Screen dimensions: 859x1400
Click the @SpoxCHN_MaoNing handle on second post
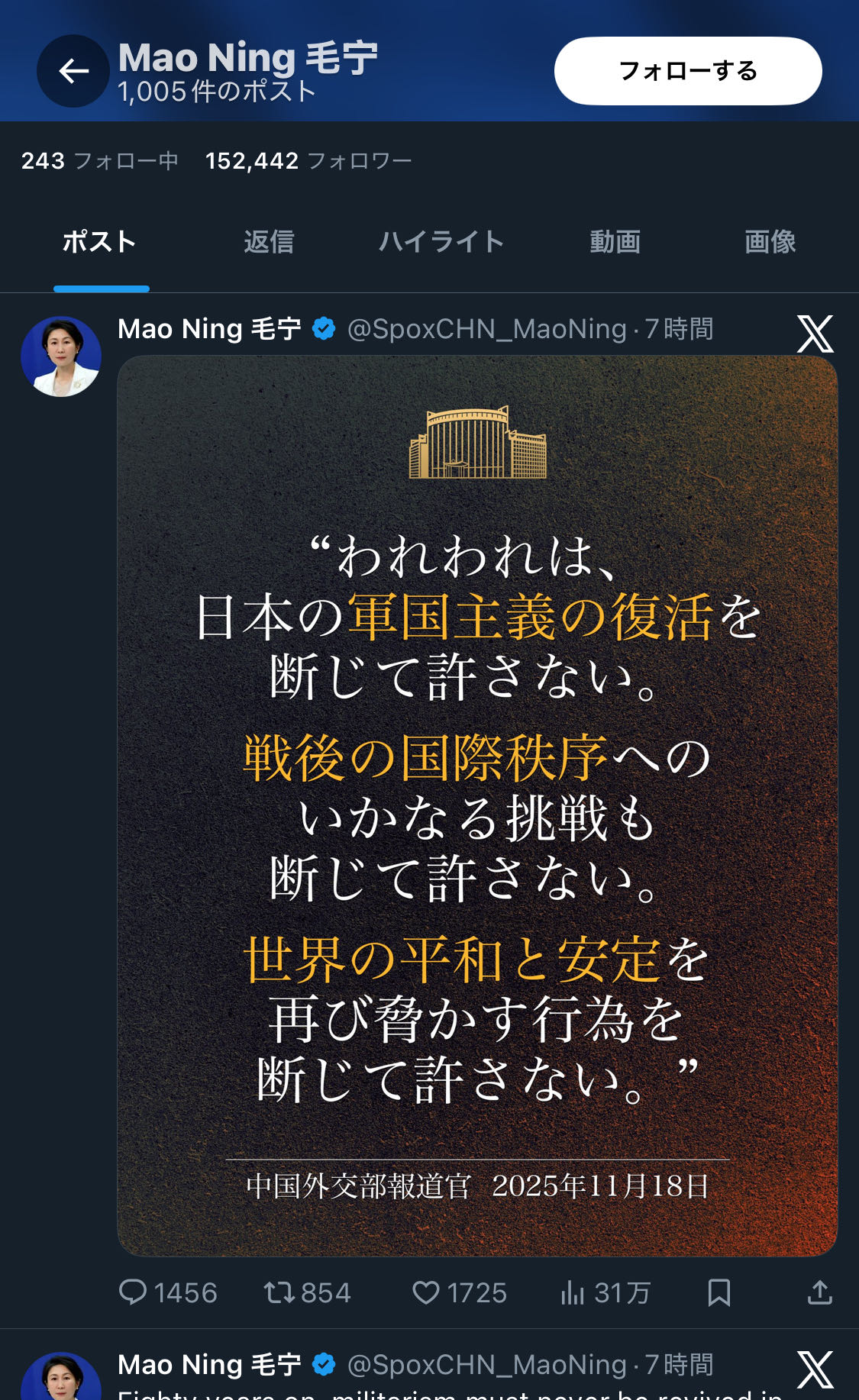(x=487, y=1364)
